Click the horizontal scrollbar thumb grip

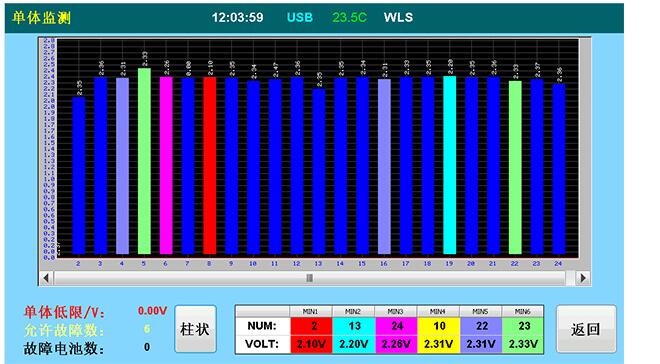[x=309, y=278]
